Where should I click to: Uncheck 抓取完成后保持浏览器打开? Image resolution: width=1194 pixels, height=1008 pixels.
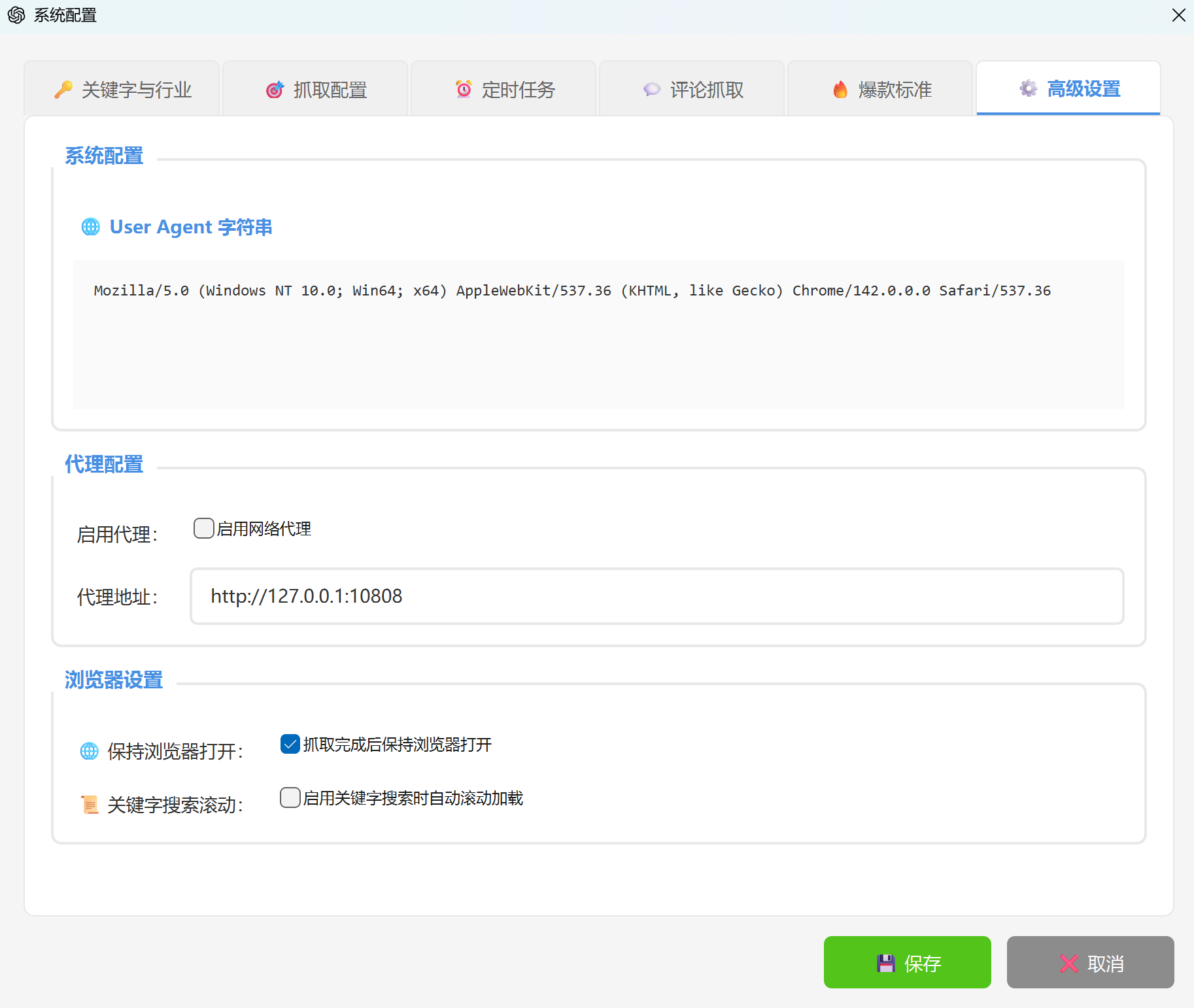coord(290,744)
